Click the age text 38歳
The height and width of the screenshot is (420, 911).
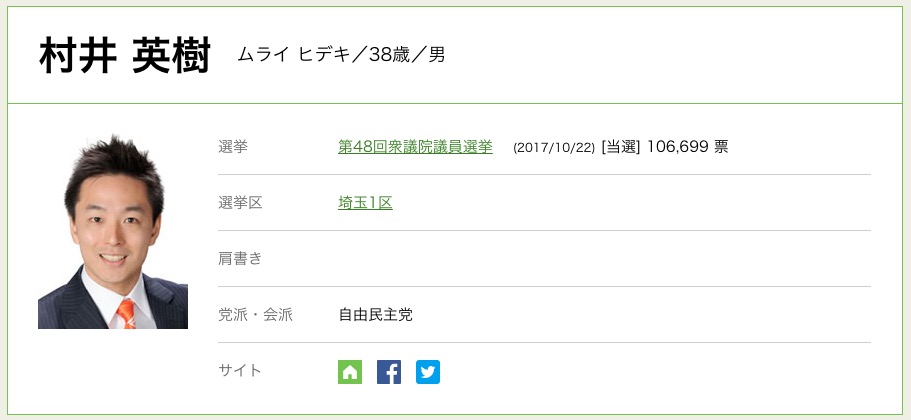(x=394, y=55)
